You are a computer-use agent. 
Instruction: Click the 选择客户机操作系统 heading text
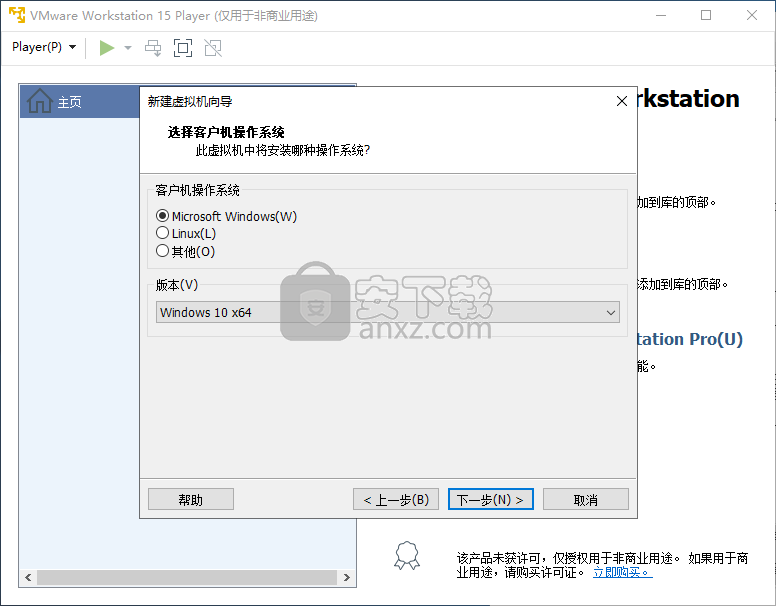tap(226, 132)
